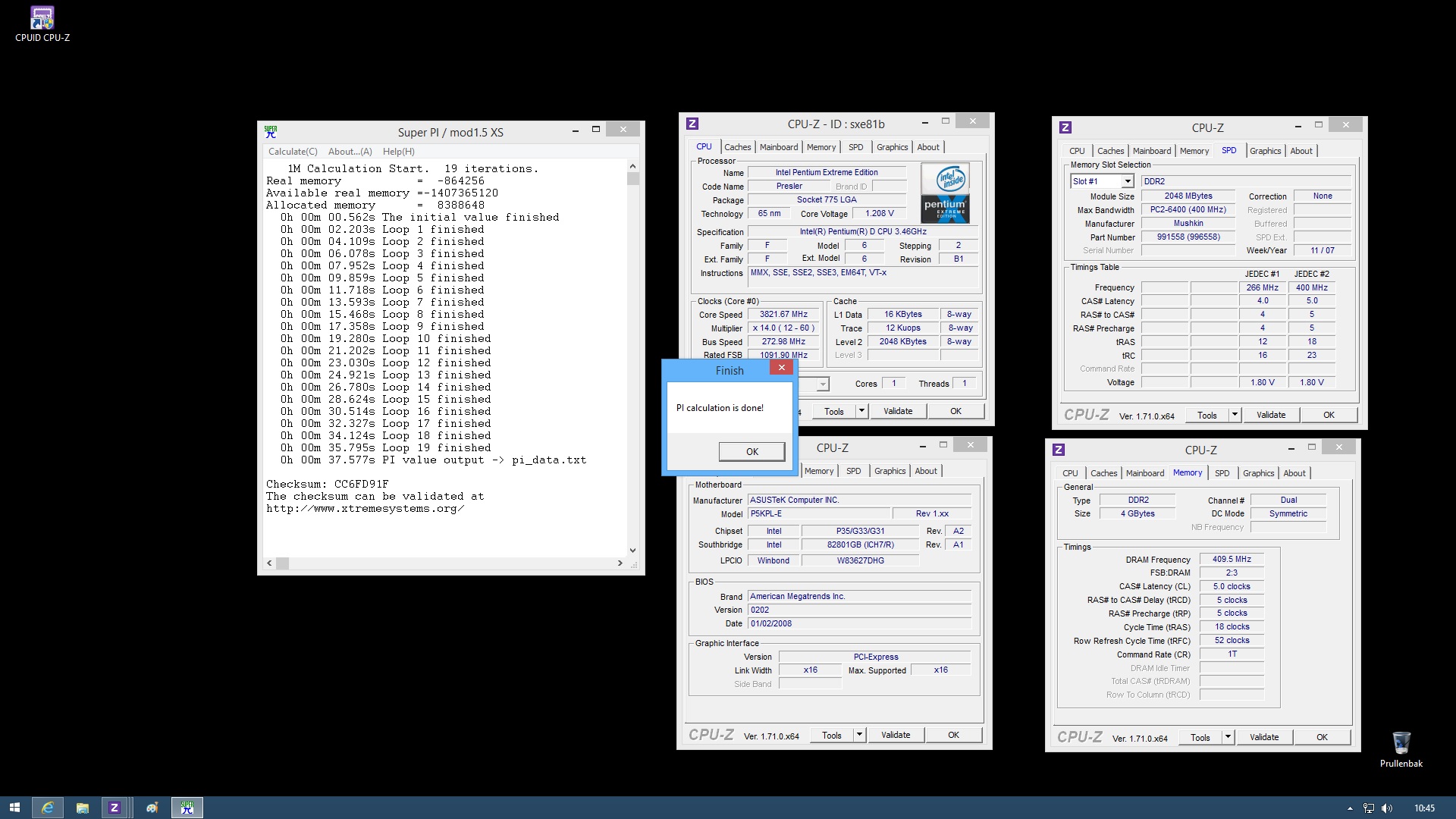Click the Super PI window title icon
The width and height of the screenshot is (1456, 819).
271,131
